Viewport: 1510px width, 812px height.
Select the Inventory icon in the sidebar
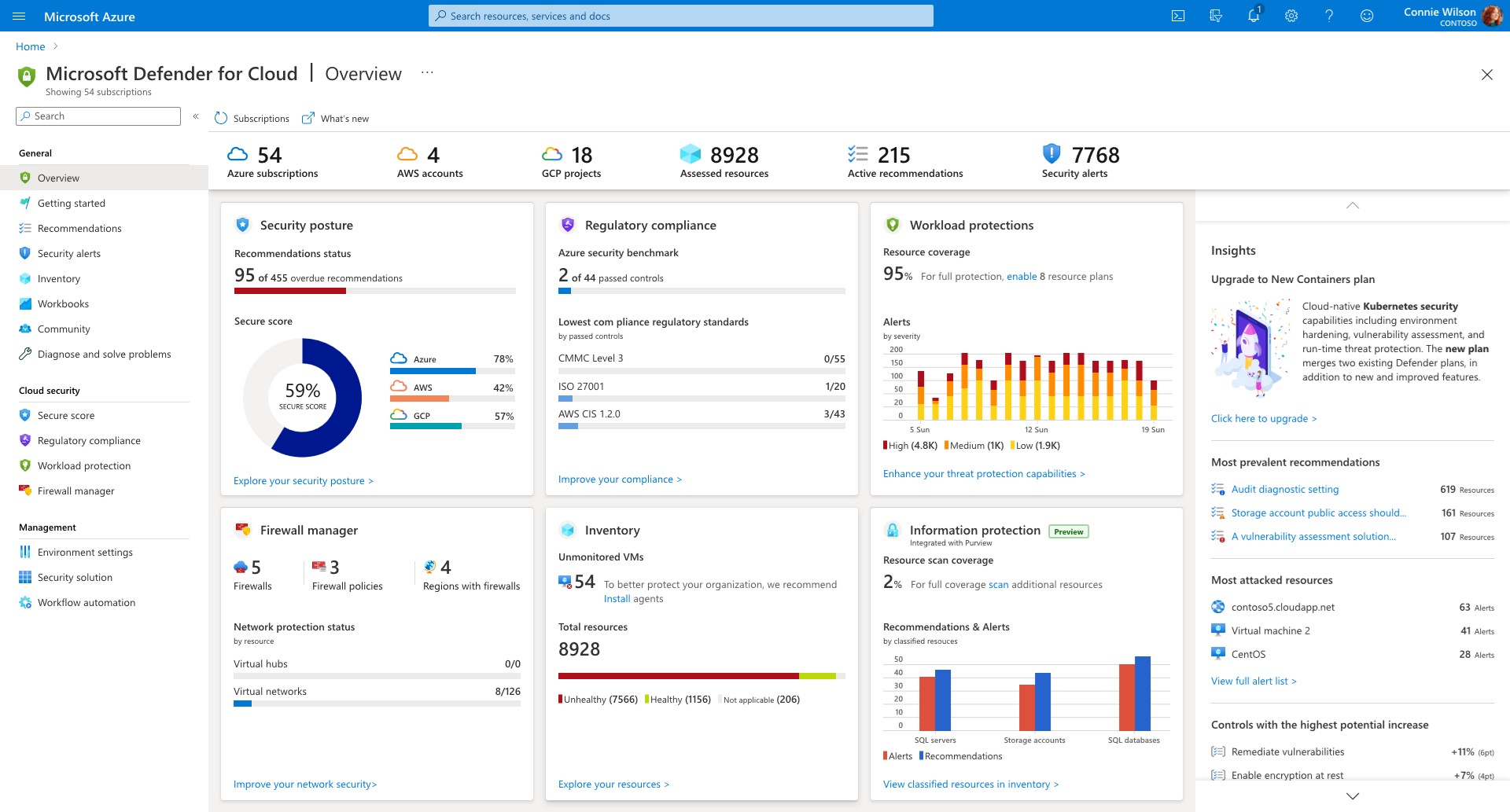tap(26, 278)
